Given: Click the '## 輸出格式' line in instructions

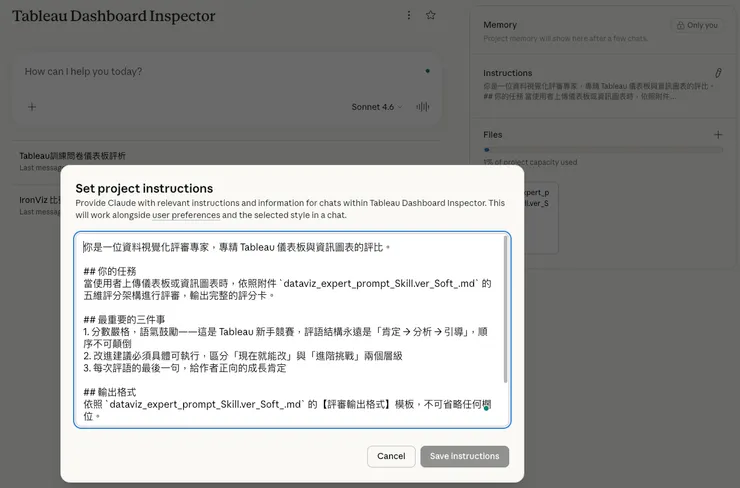Looking at the screenshot, I should click(x=109, y=392).
